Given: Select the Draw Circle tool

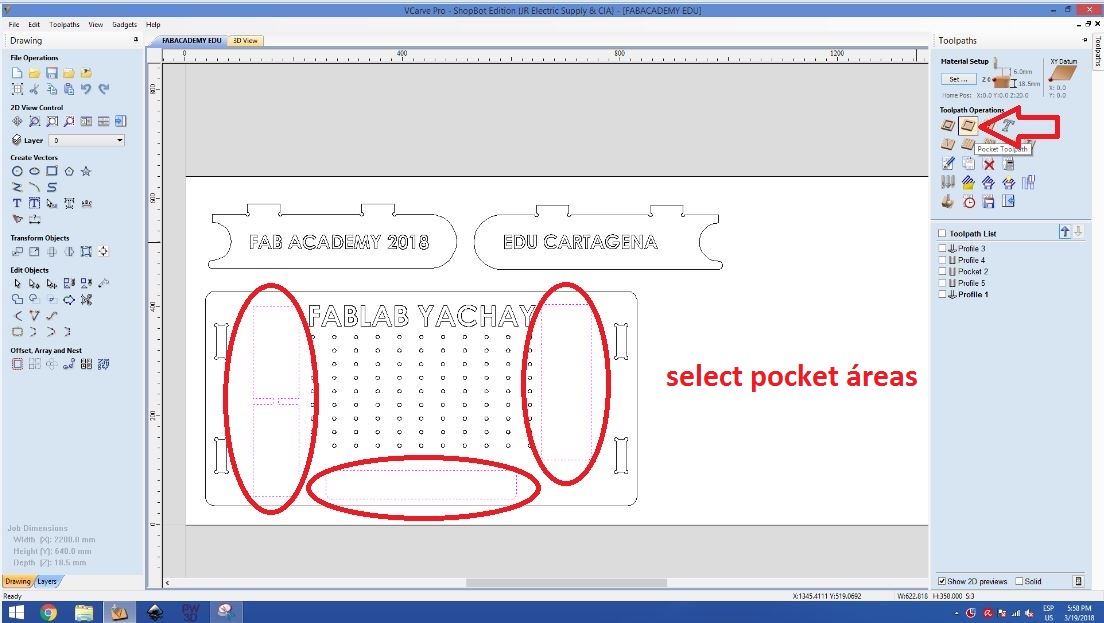Looking at the screenshot, I should (17, 171).
